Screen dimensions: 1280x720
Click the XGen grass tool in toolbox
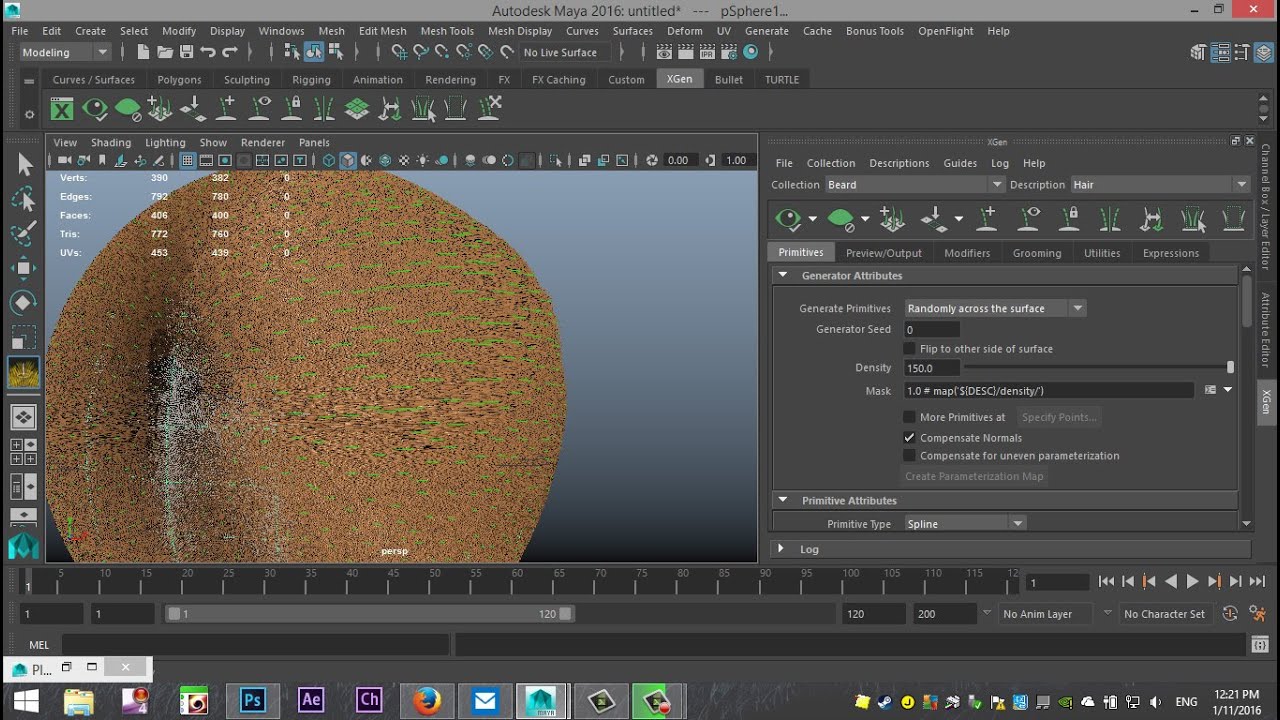24,373
